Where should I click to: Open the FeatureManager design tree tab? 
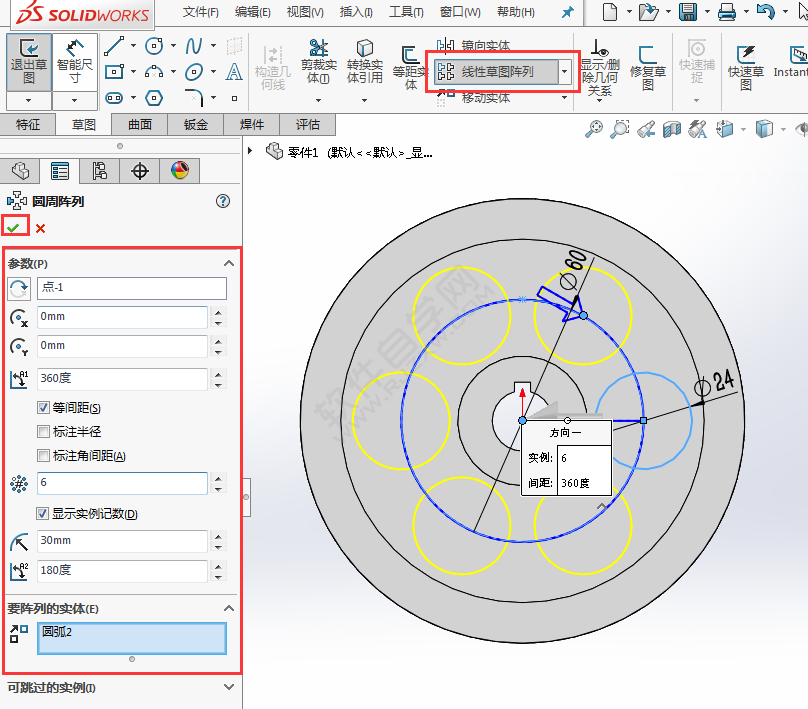click(21, 171)
